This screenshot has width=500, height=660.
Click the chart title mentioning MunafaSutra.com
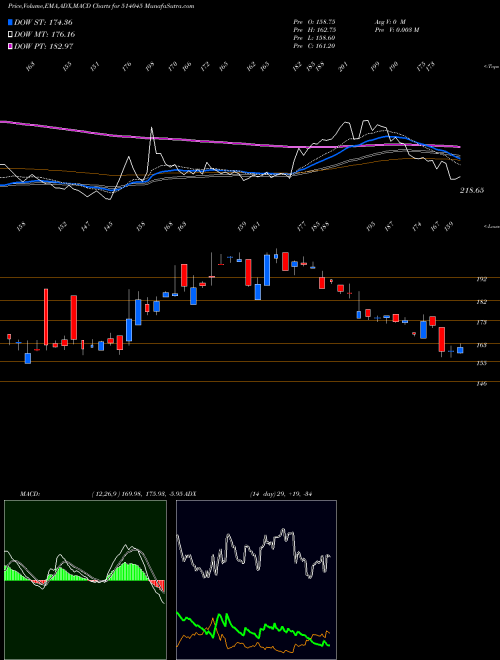(101, 6)
